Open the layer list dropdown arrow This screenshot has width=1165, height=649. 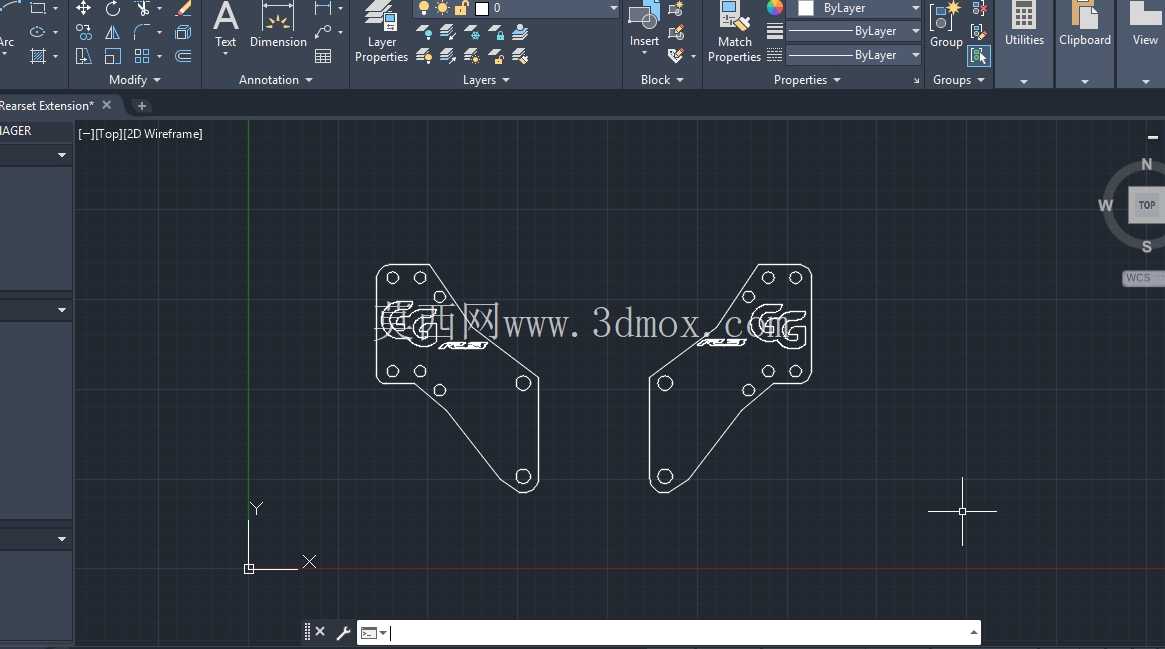pyautogui.click(x=614, y=8)
